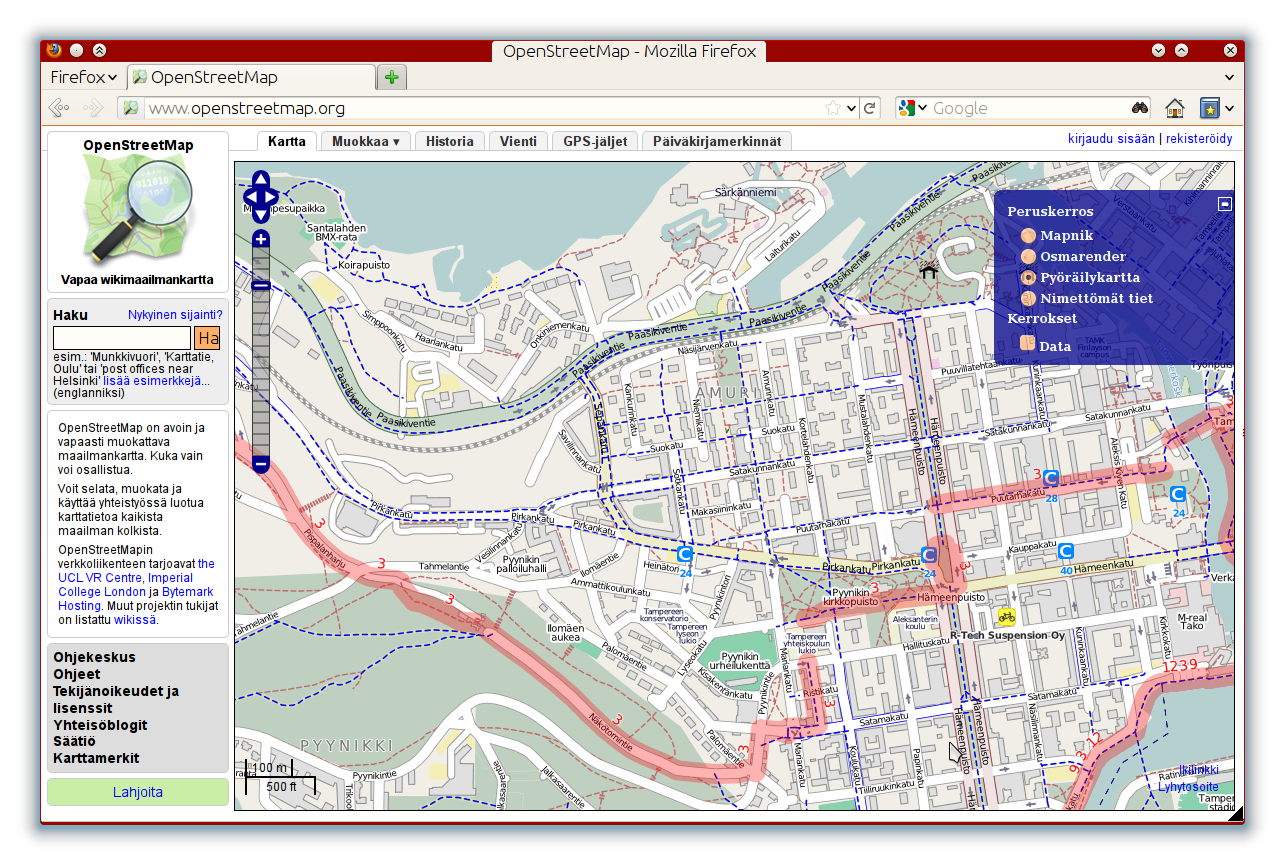Image resolution: width=1285 pixels, height=865 pixels.
Task: Click the zoom bar track below handle
Action: (x=261, y=372)
